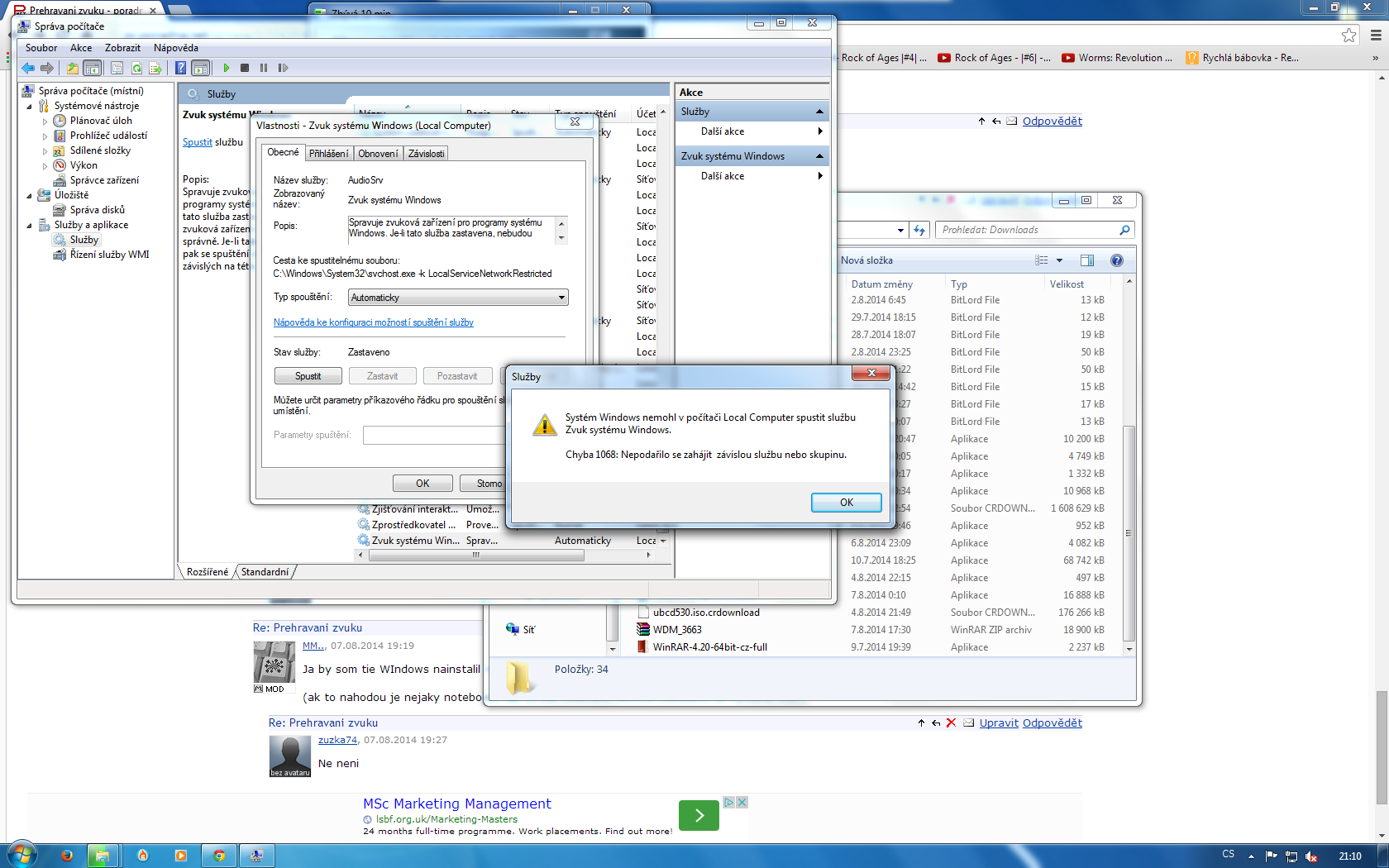
Task: Switch to the Přihlášení tab
Action: tap(329, 154)
